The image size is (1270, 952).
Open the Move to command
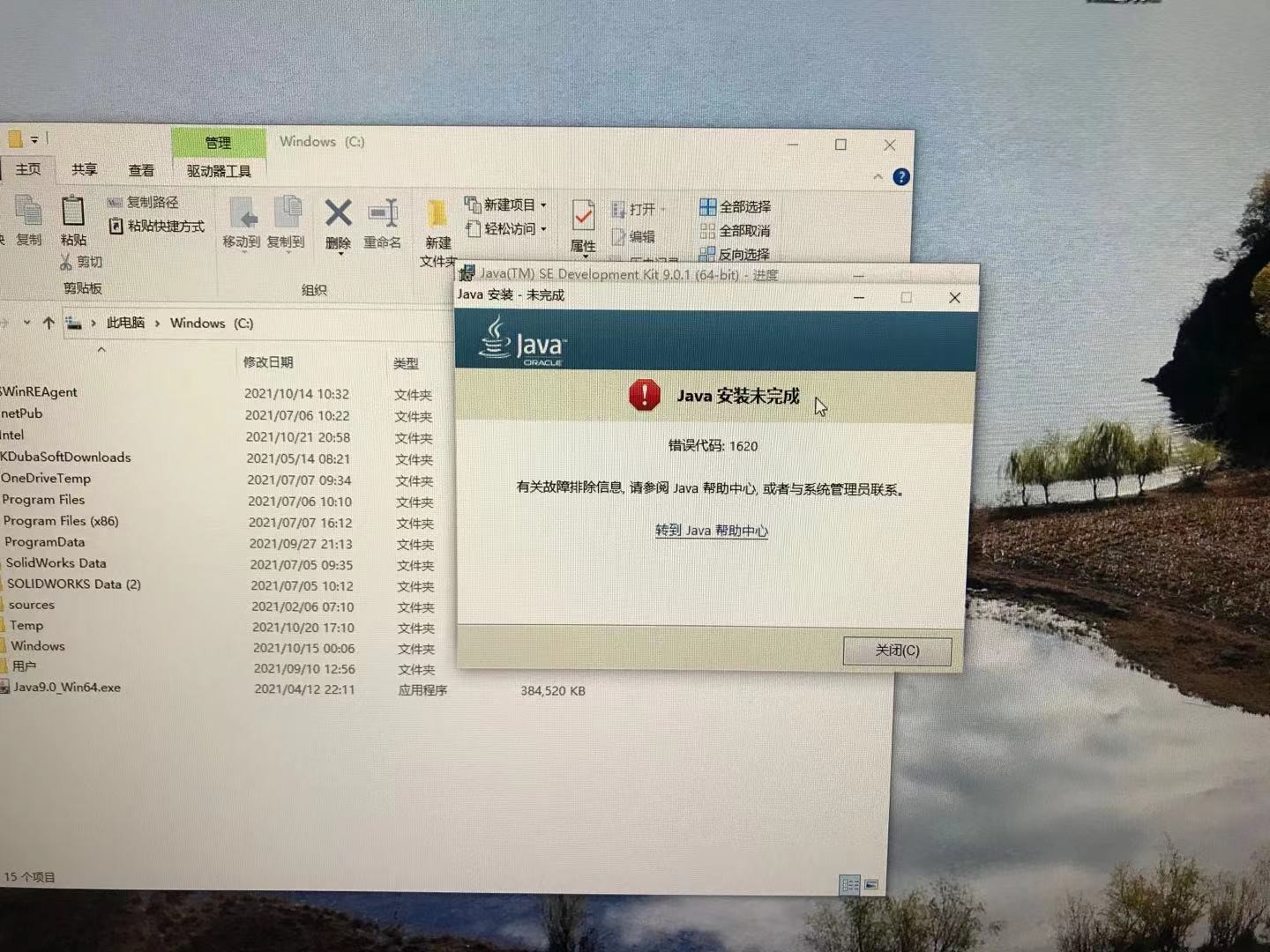click(x=242, y=224)
